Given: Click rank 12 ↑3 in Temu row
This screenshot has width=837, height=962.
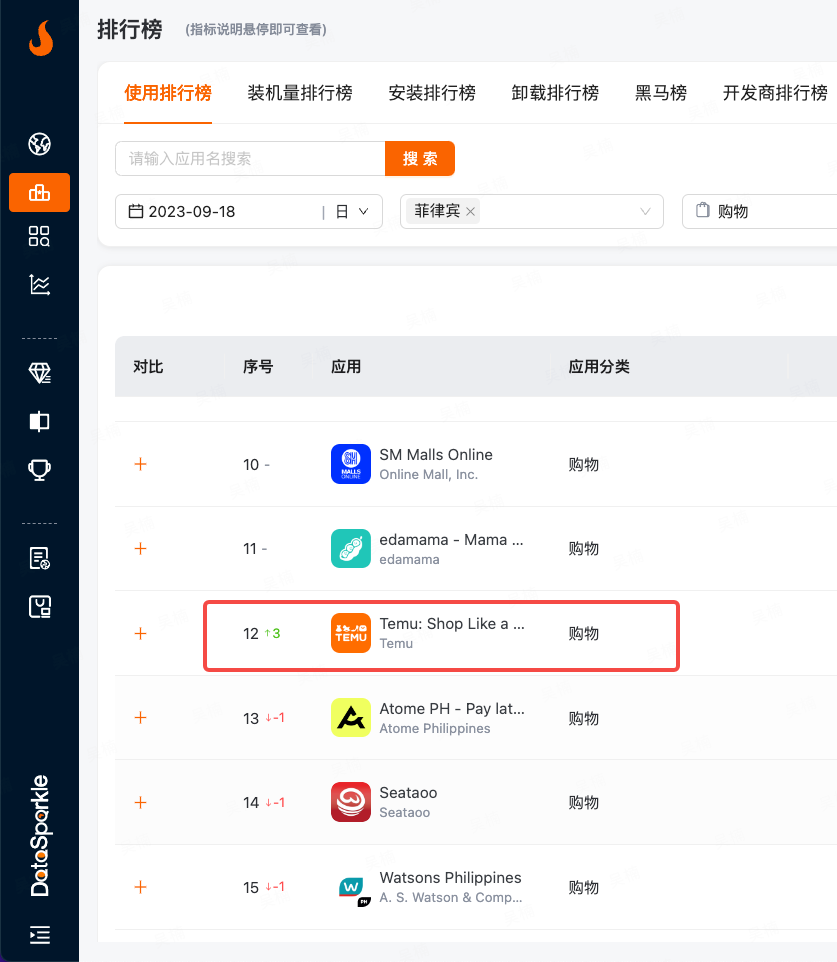Looking at the screenshot, I should (261, 633).
